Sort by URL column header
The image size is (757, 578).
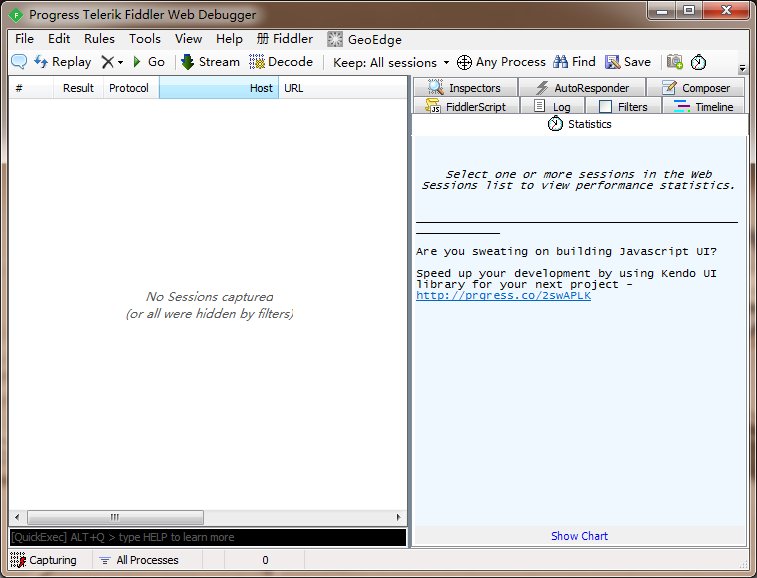pos(343,88)
